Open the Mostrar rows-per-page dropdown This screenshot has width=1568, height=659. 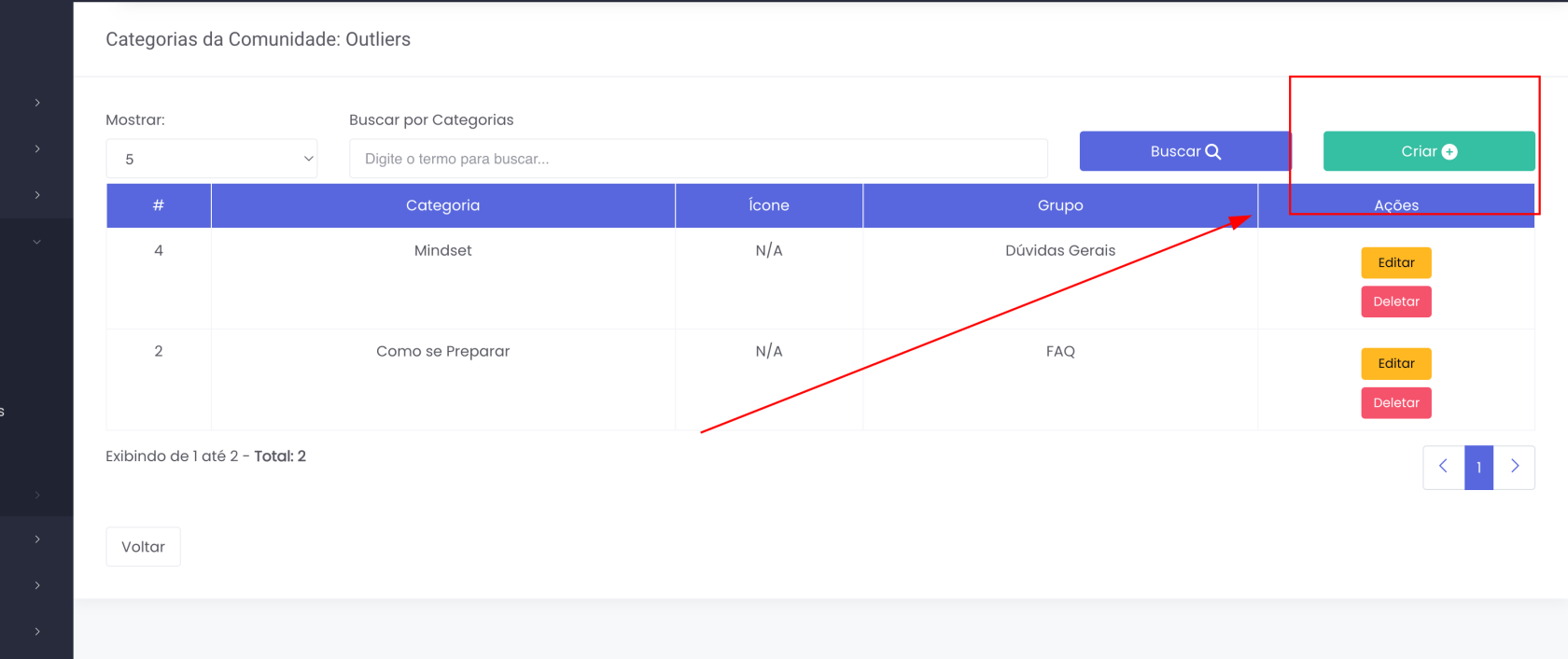(x=212, y=159)
